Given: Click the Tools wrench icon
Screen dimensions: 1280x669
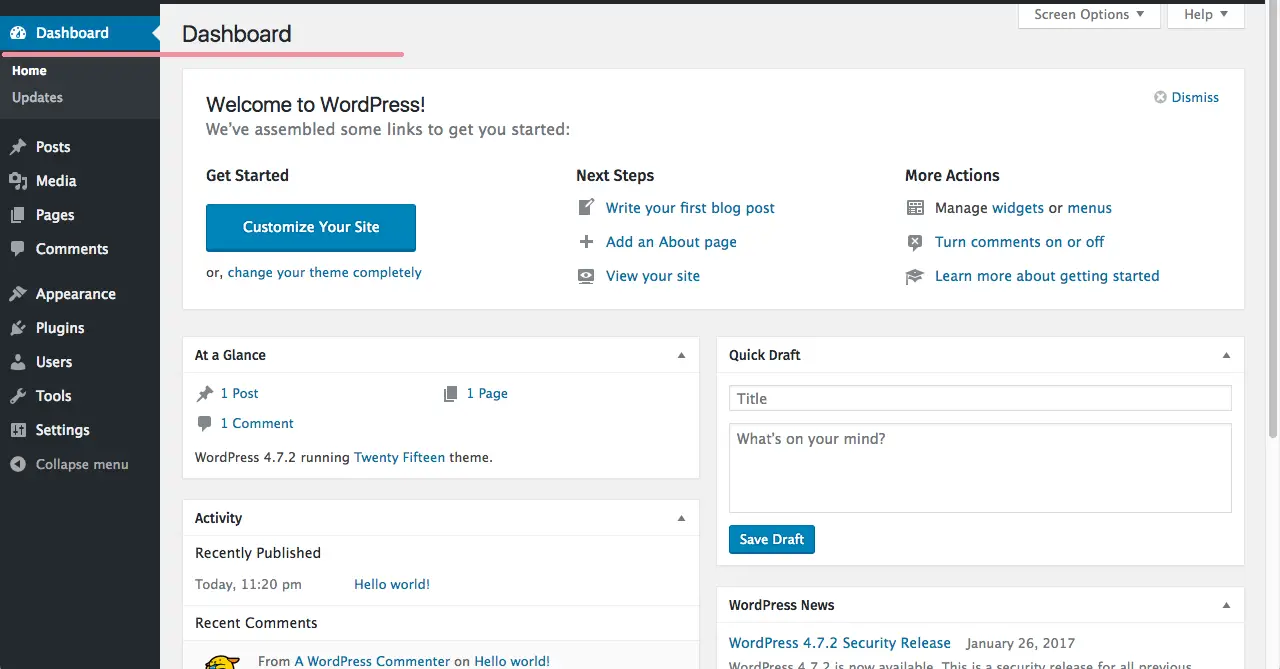Looking at the screenshot, I should tap(18, 396).
